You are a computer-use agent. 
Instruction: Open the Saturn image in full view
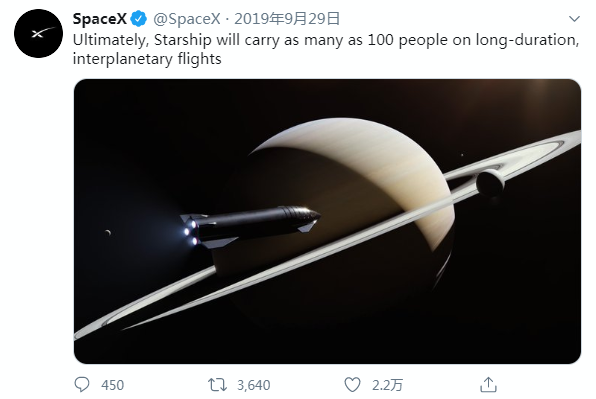point(327,222)
